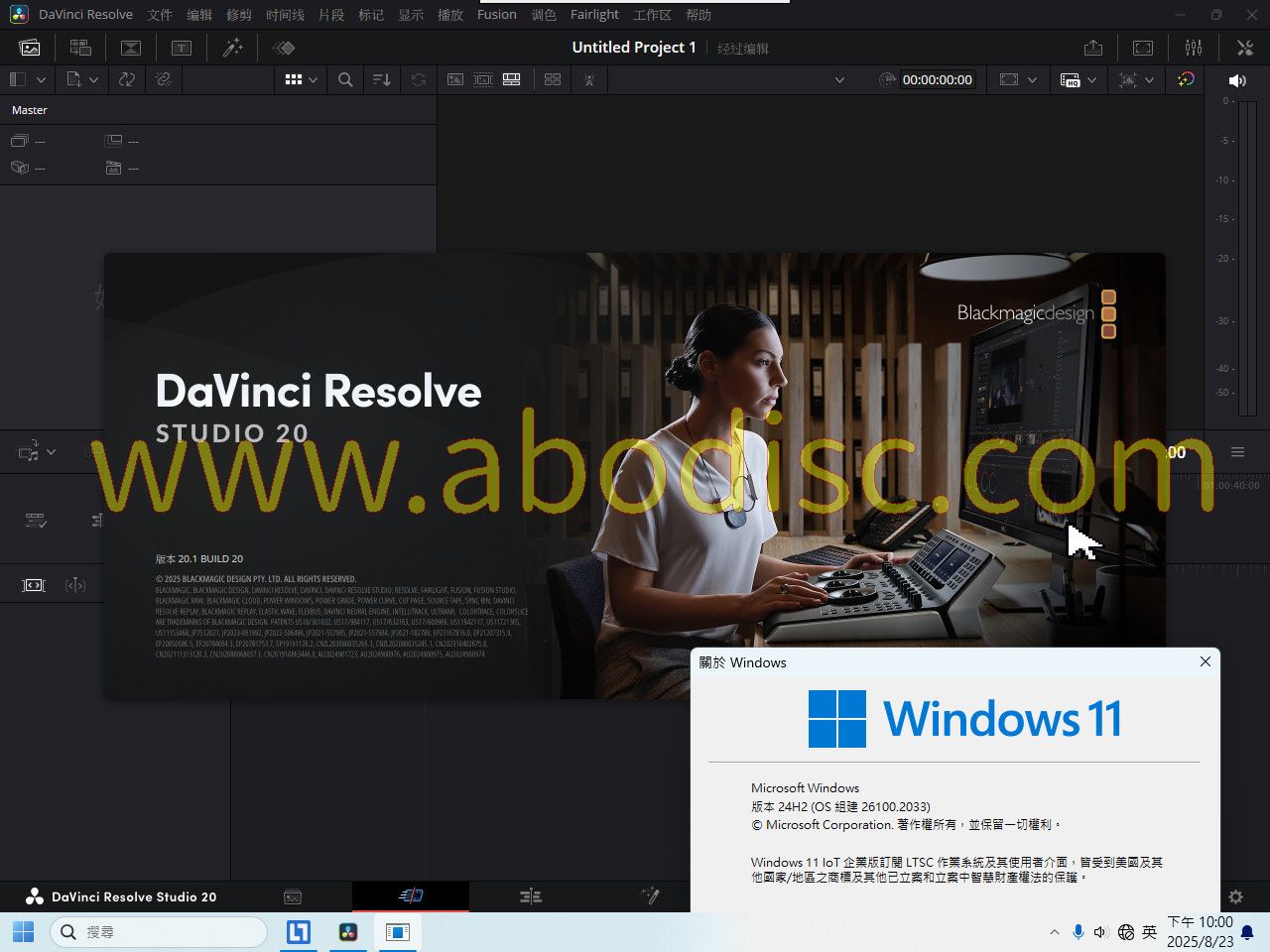Viewport: 1270px width, 952px height.
Task: Open the Fusion menu
Action: pos(497,15)
